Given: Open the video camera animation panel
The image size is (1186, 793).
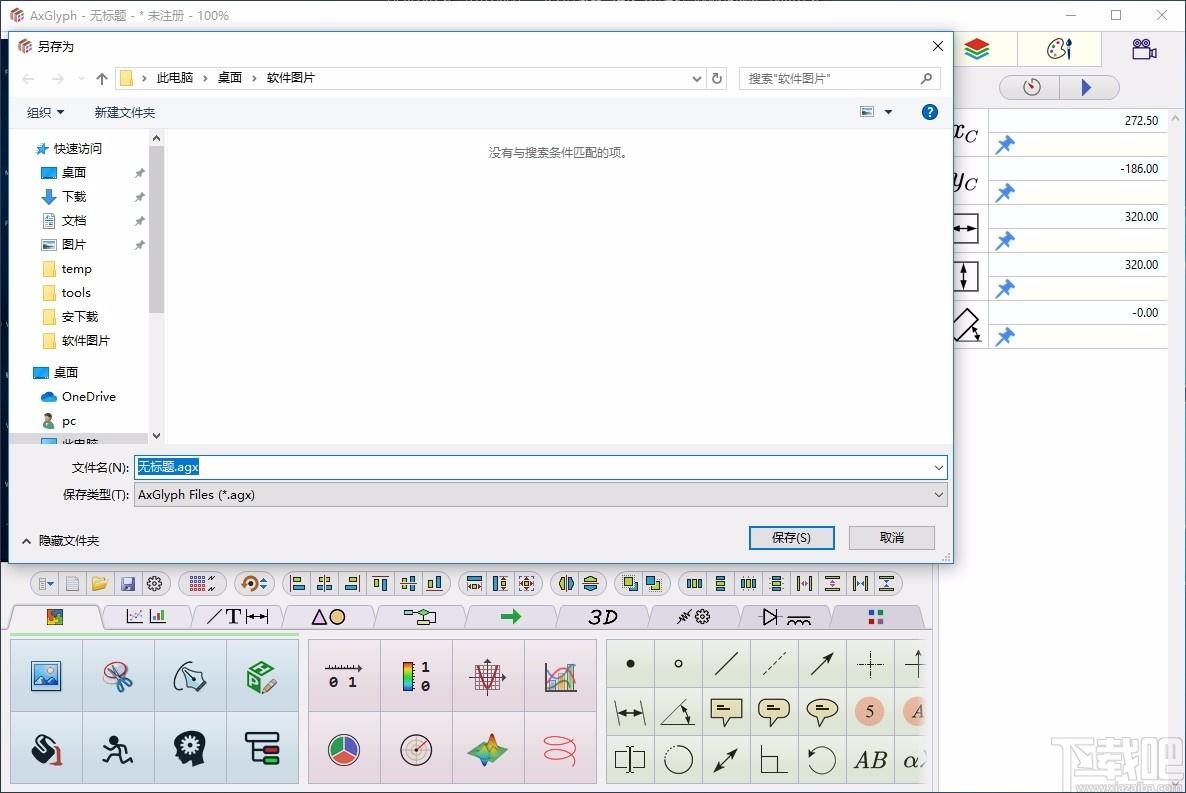Looking at the screenshot, I should coord(1143,49).
